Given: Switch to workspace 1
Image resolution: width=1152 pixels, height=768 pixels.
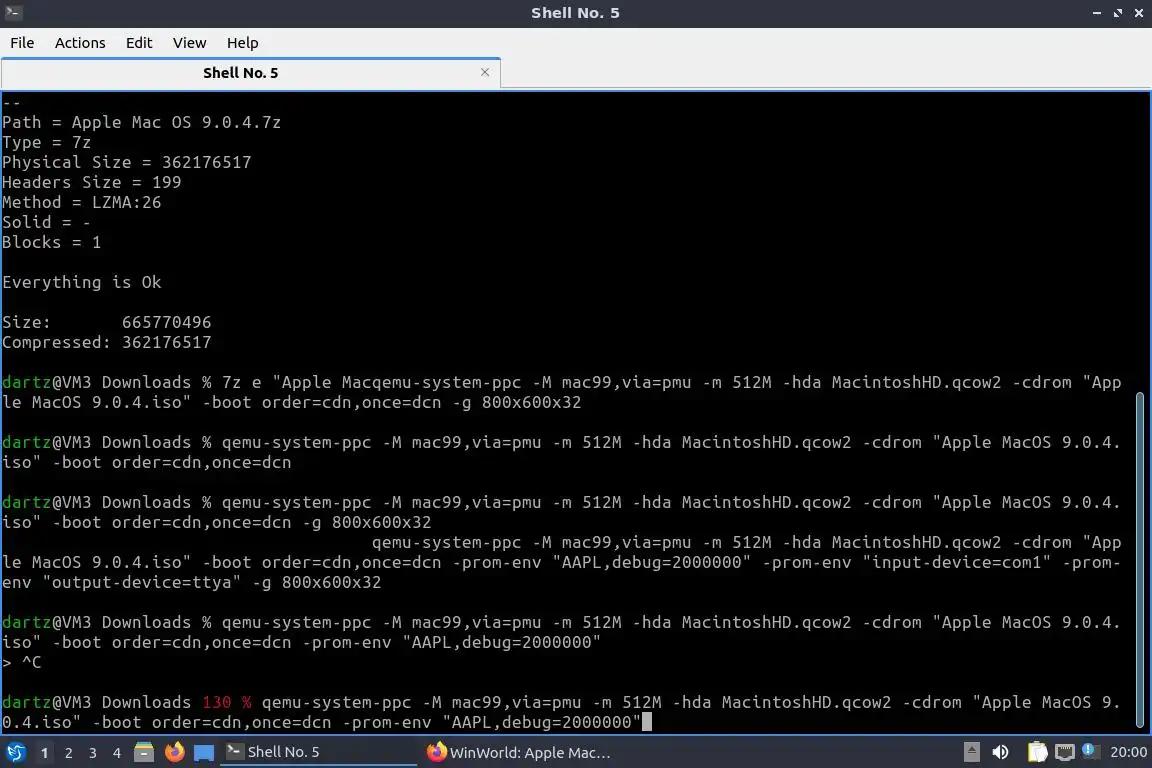Looking at the screenshot, I should pyautogui.click(x=44, y=753).
